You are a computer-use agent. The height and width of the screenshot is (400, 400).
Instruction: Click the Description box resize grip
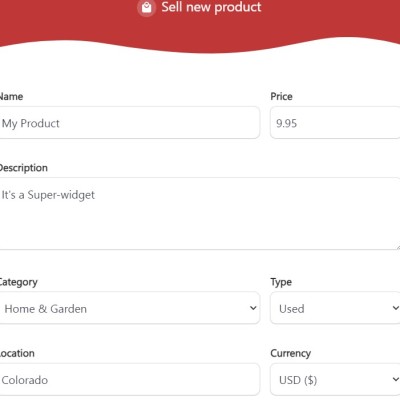coord(397,247)
